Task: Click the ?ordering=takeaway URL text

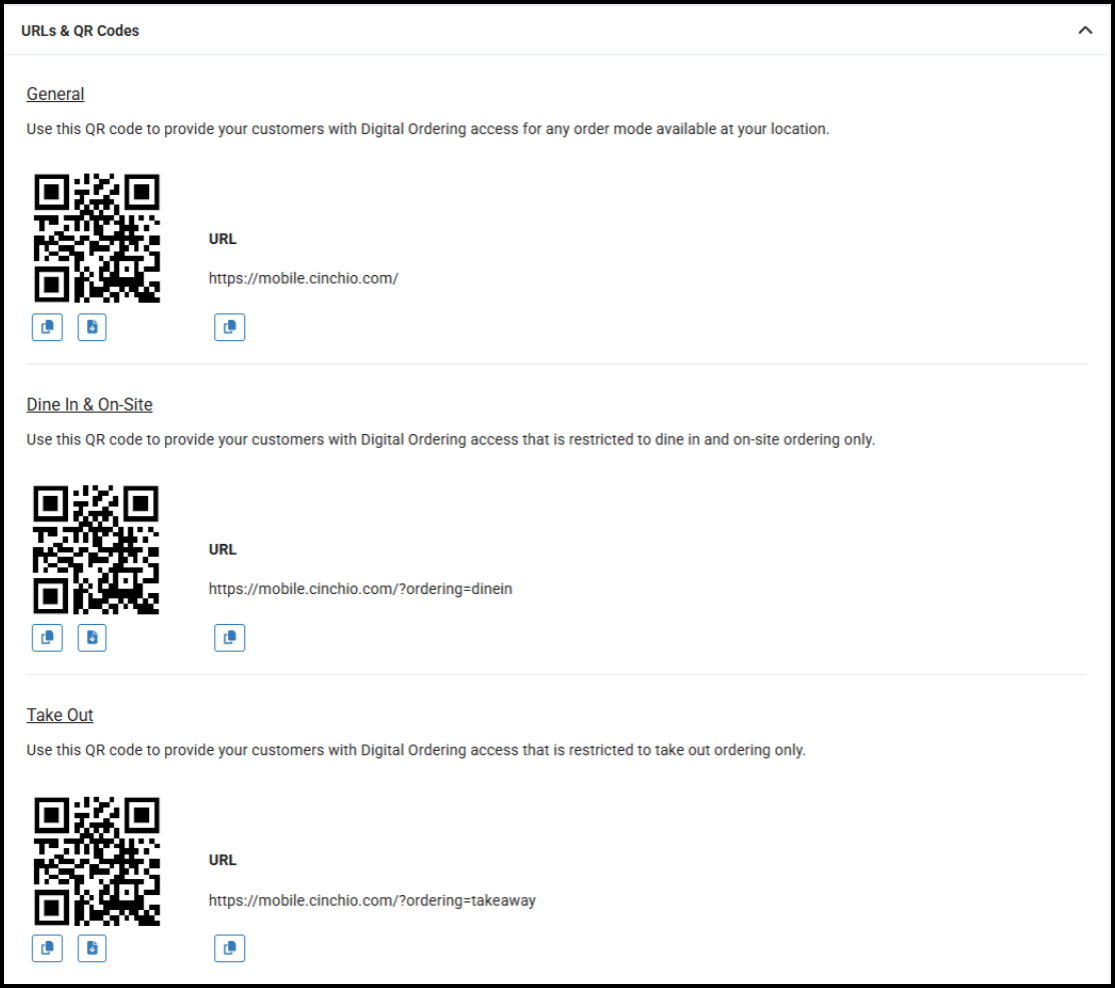Action: [372, 900]
